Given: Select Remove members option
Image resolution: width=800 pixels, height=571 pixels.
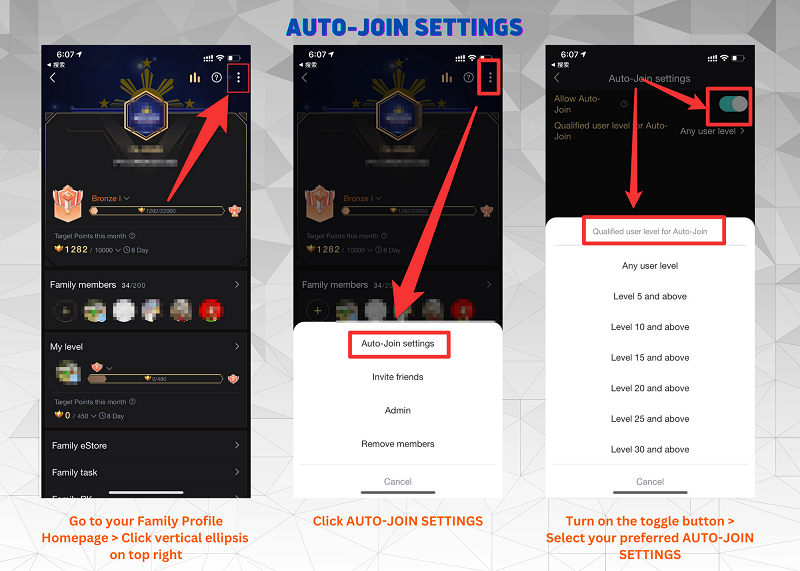Looking at the screenshot, I should tap(398, 444).
